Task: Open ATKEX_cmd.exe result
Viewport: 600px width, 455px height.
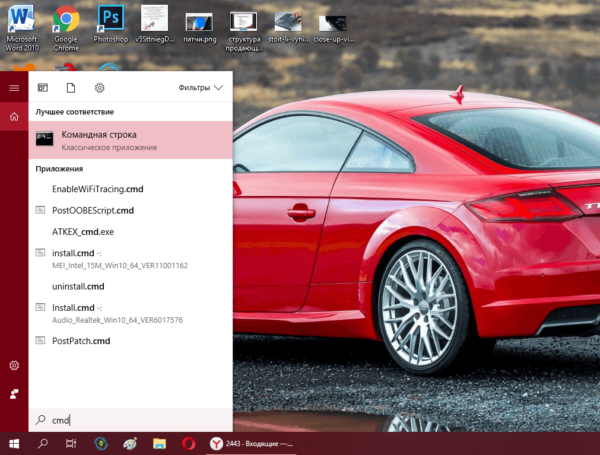Action: click(x=130, y=232)
